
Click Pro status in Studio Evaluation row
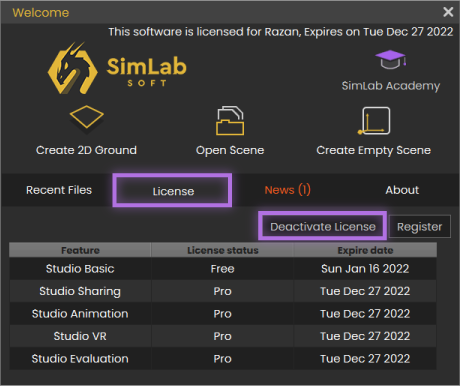coord(223,359)
